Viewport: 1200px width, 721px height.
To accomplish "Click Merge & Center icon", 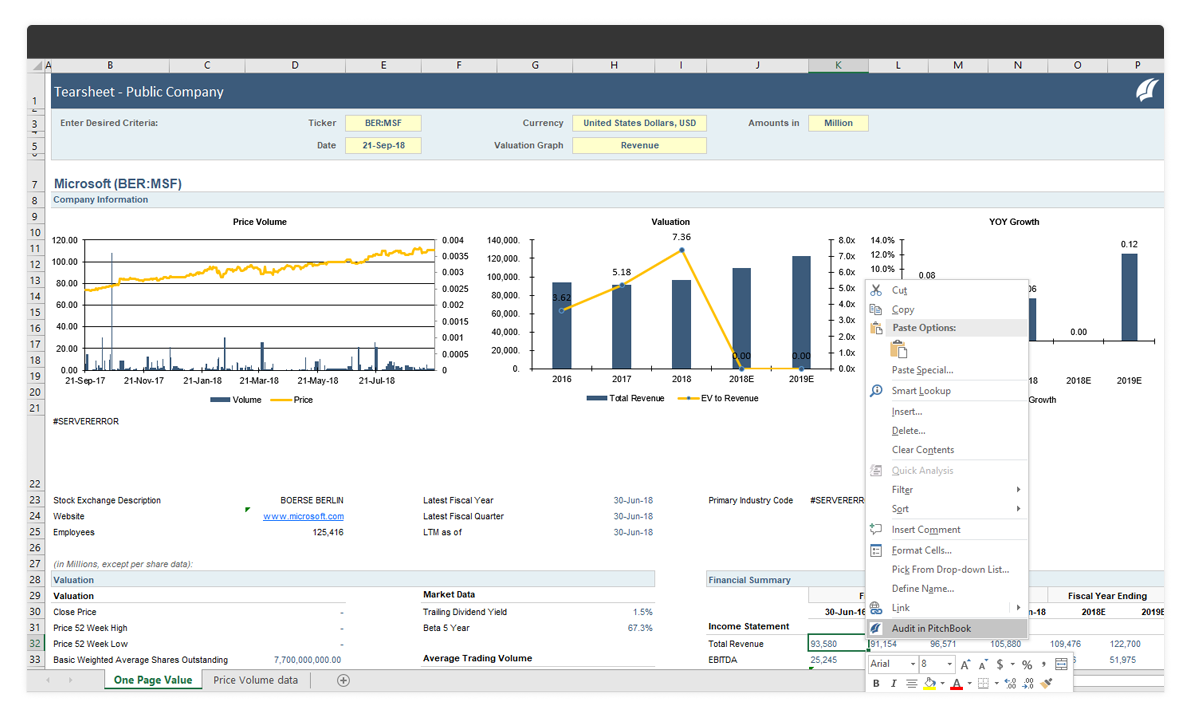I will (x=1061, y=664).
